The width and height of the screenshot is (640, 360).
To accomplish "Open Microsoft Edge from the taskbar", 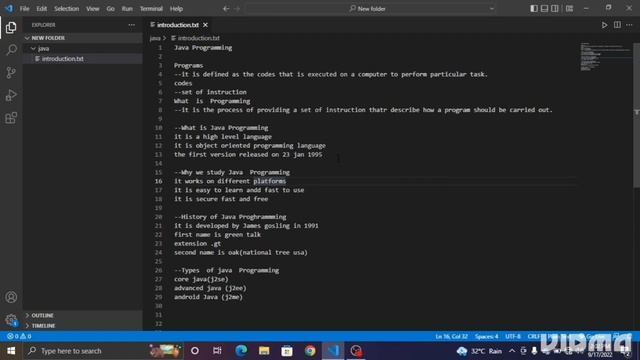I will [241, 351].
